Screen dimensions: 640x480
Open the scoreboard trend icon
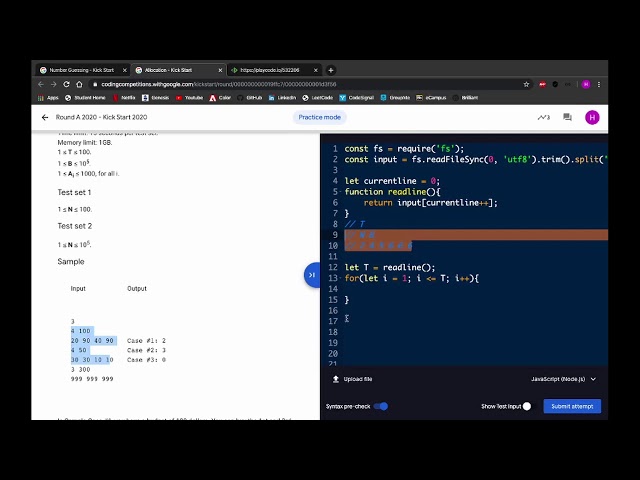click(x=544, y=117)
